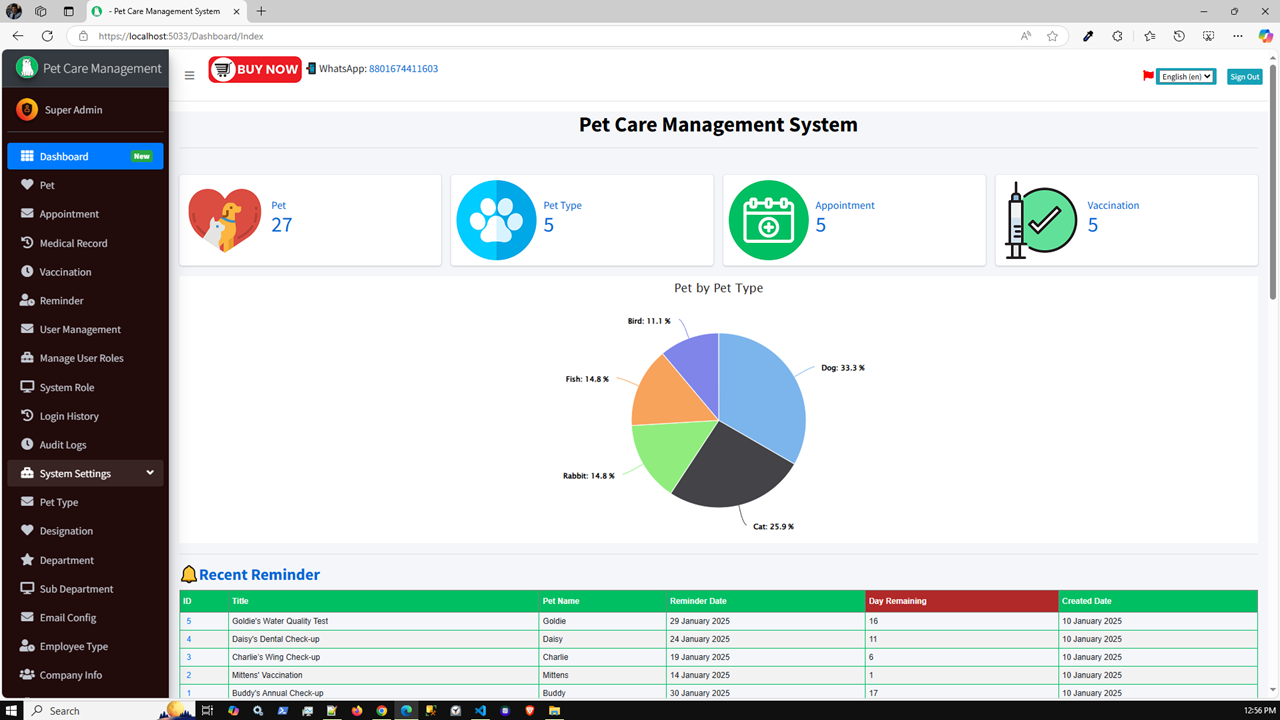Click the syringe icon on the Vaccination card
Screen dimensions: 1280x720
pyautogui.click(x=1040, y=219)
